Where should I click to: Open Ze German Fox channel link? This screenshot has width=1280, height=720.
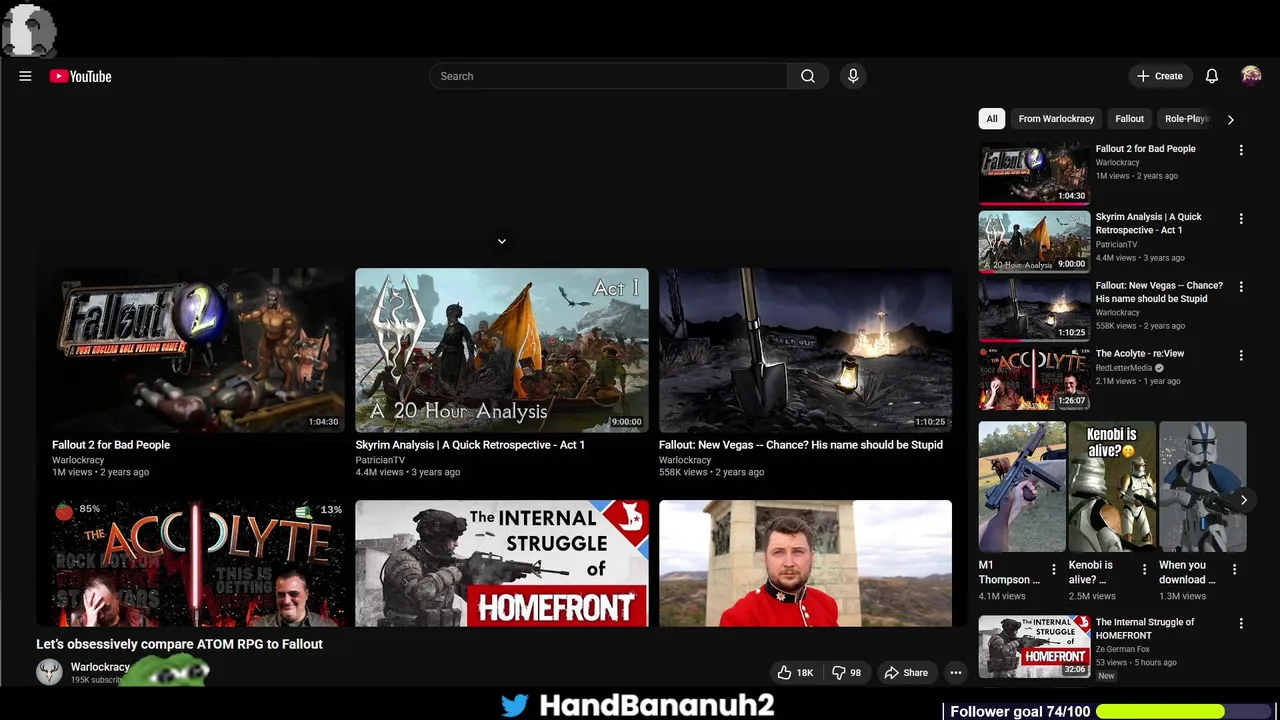point(1123,649)
